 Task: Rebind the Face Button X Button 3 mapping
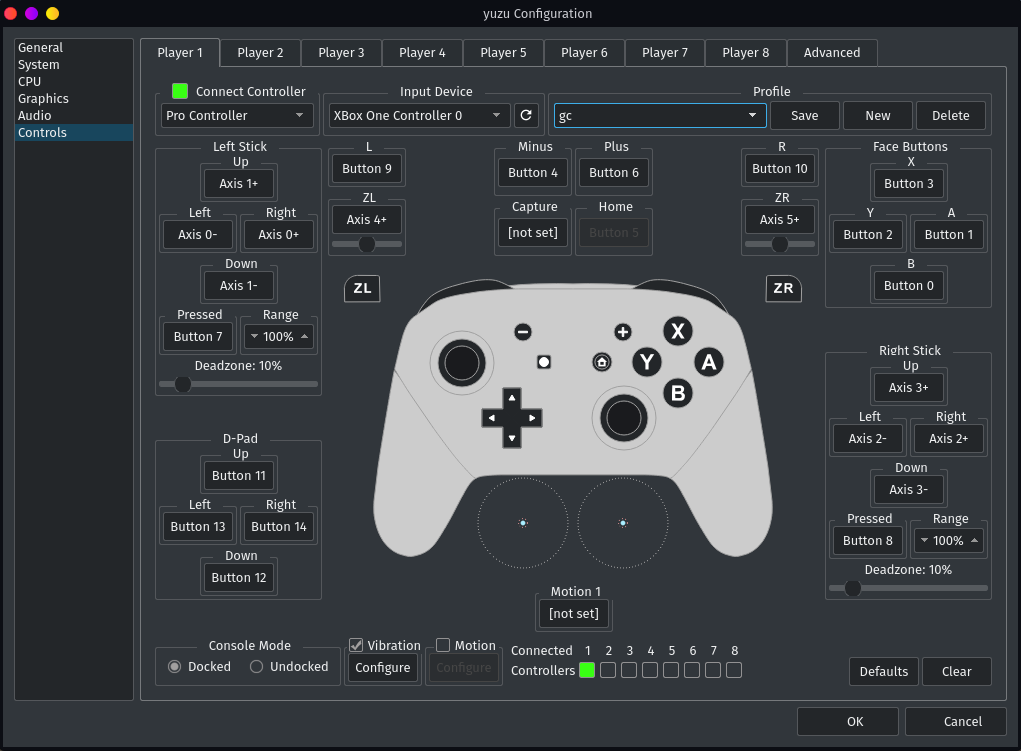(x=908, y=184)
